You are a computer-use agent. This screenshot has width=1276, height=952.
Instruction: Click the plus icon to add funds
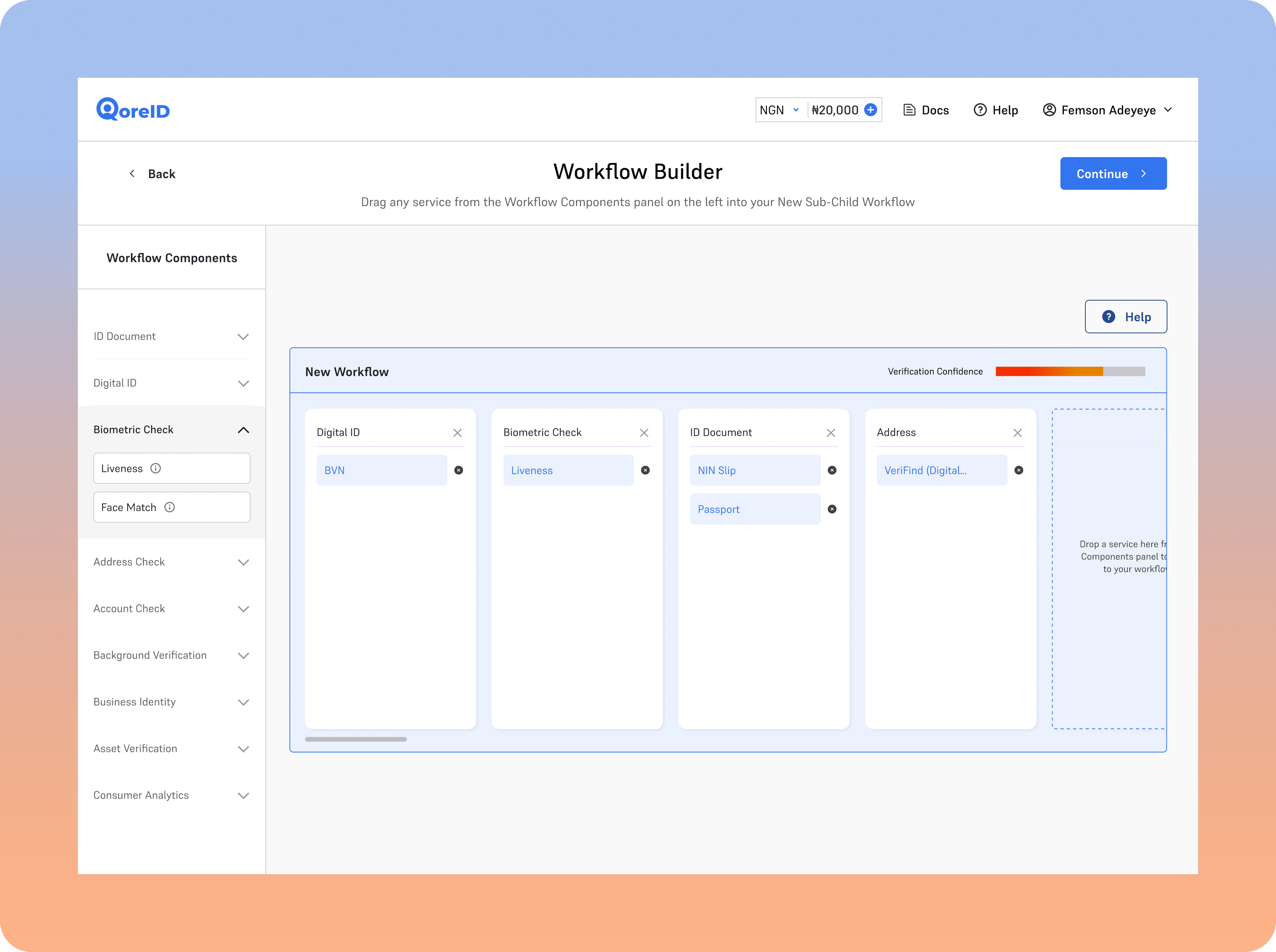[870, 110]
